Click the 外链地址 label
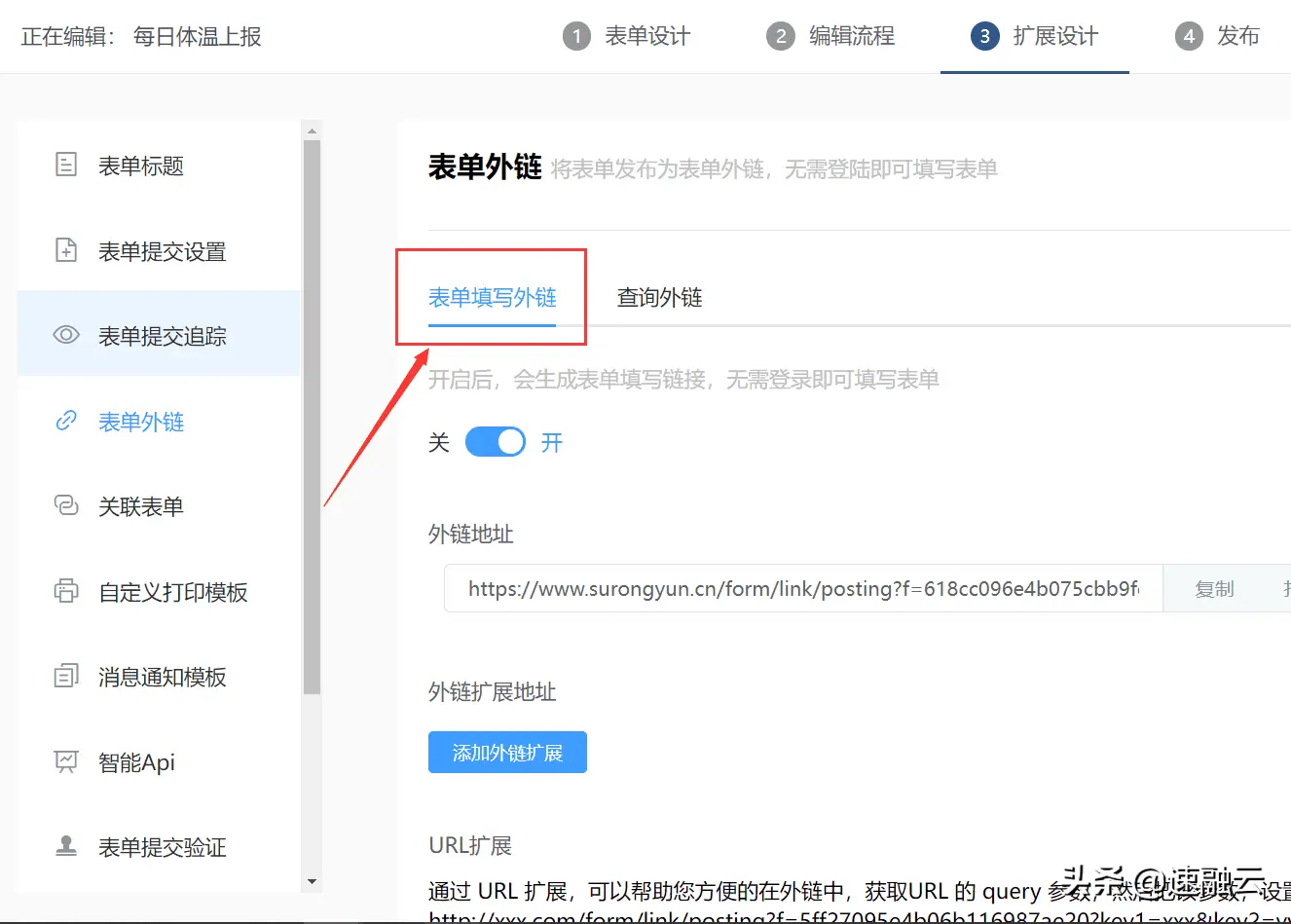This screenshot has height=924, width=1291. click(x=470, y=534)
